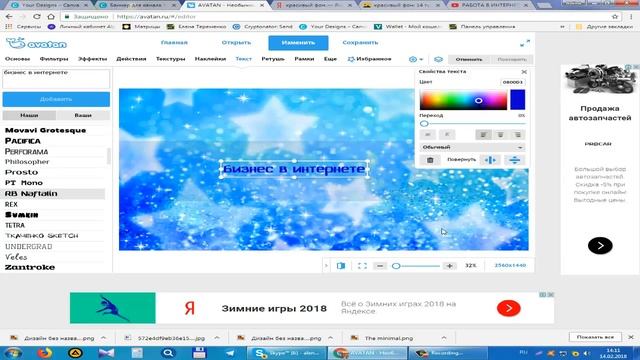
Task: Click the fit-to-screen icon
Action: pyautogui.click(x=362, y=266)
